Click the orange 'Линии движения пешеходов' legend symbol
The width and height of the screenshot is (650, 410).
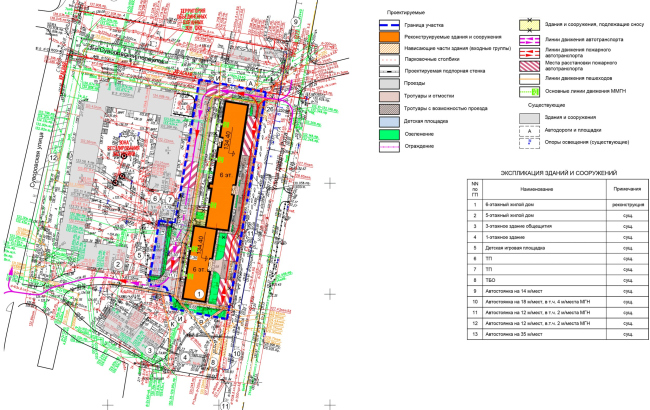click(x=529, y=79)
